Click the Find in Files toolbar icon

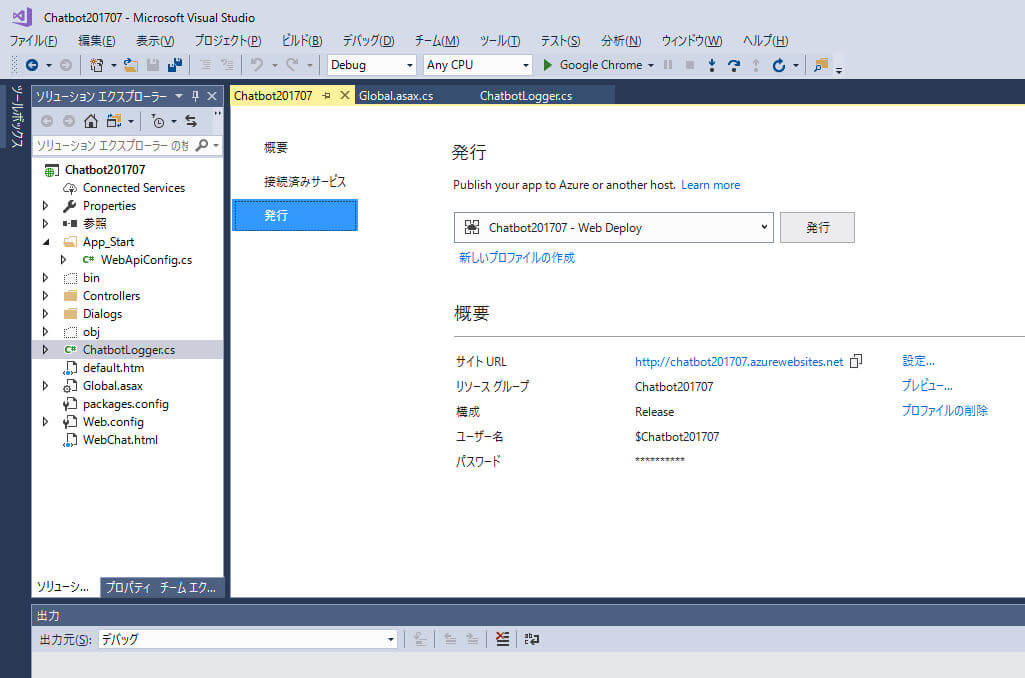click(x=820, y=65)
